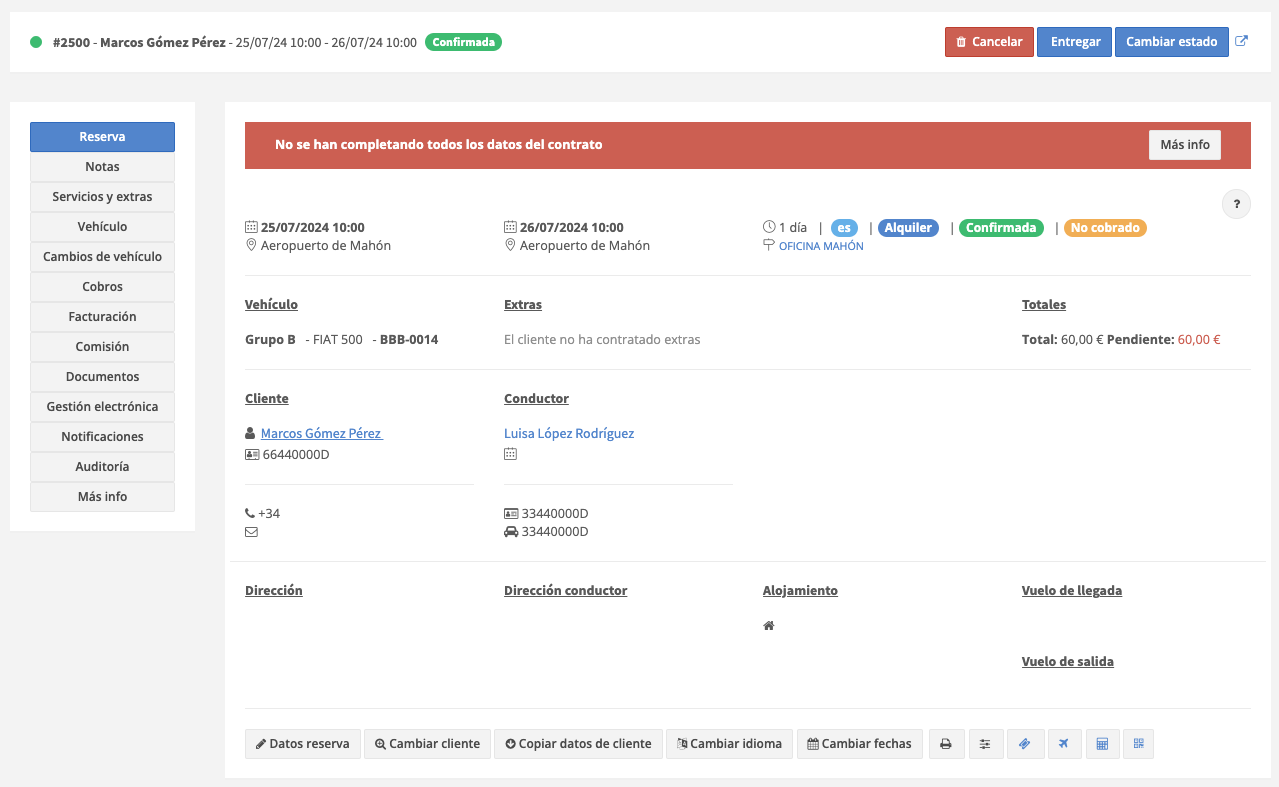Click the green status dot next to #2500

36,42
